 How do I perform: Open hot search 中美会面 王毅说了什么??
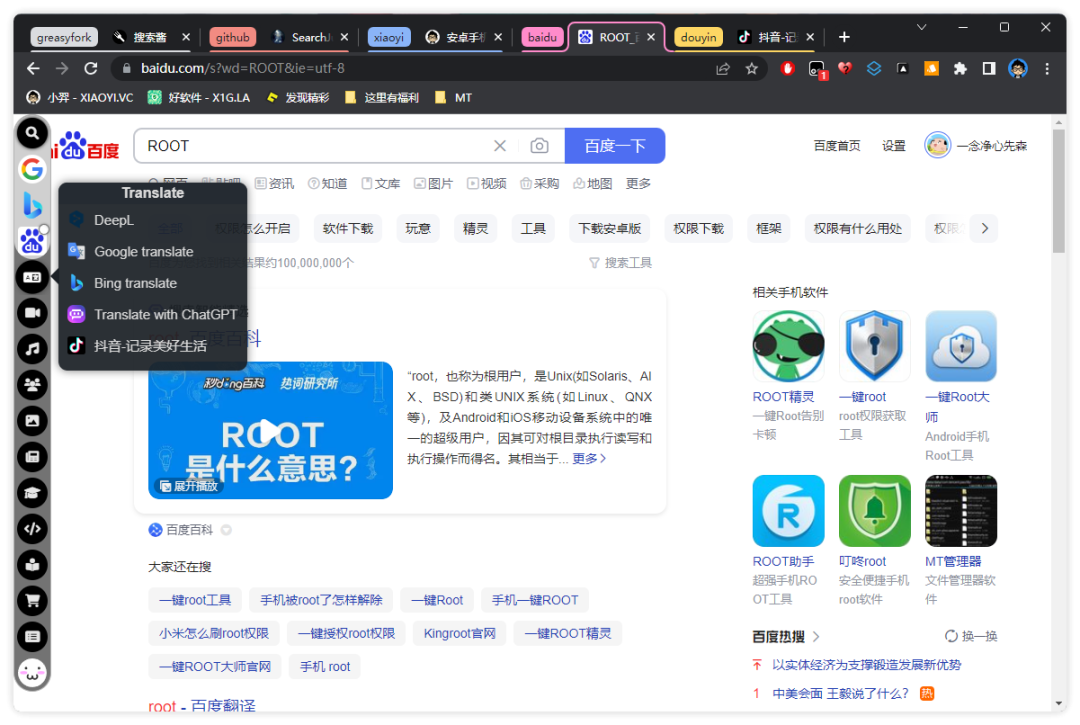point(840,694)
